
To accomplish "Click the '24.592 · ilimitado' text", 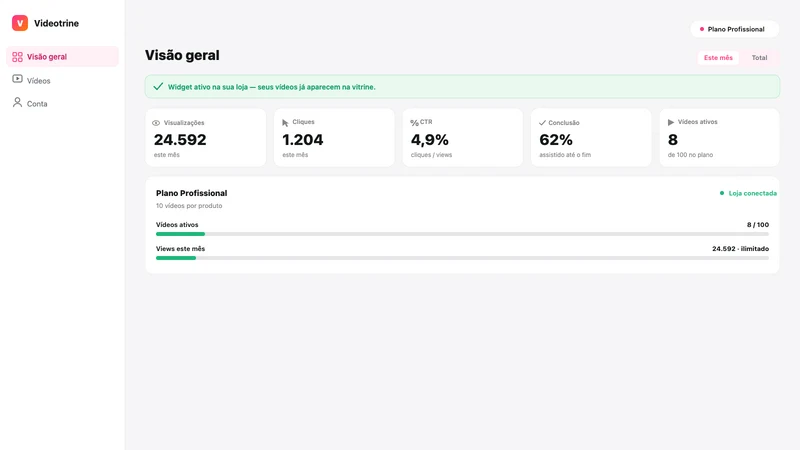I will pos(740,249).
